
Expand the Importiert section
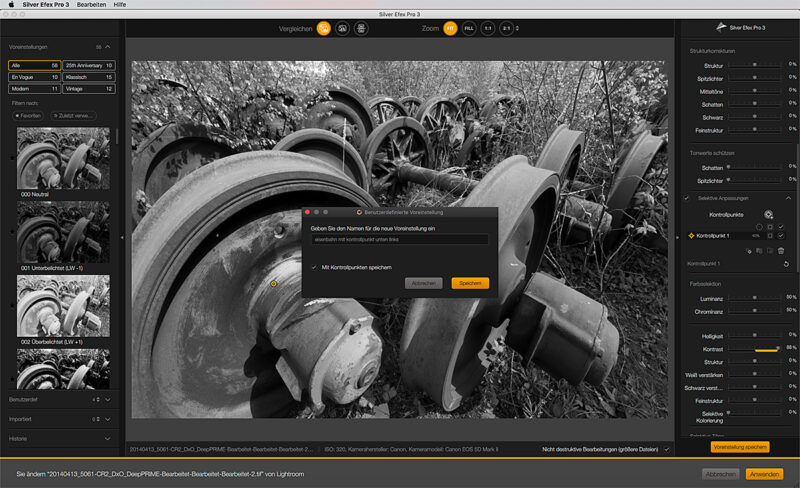(108, 419)
